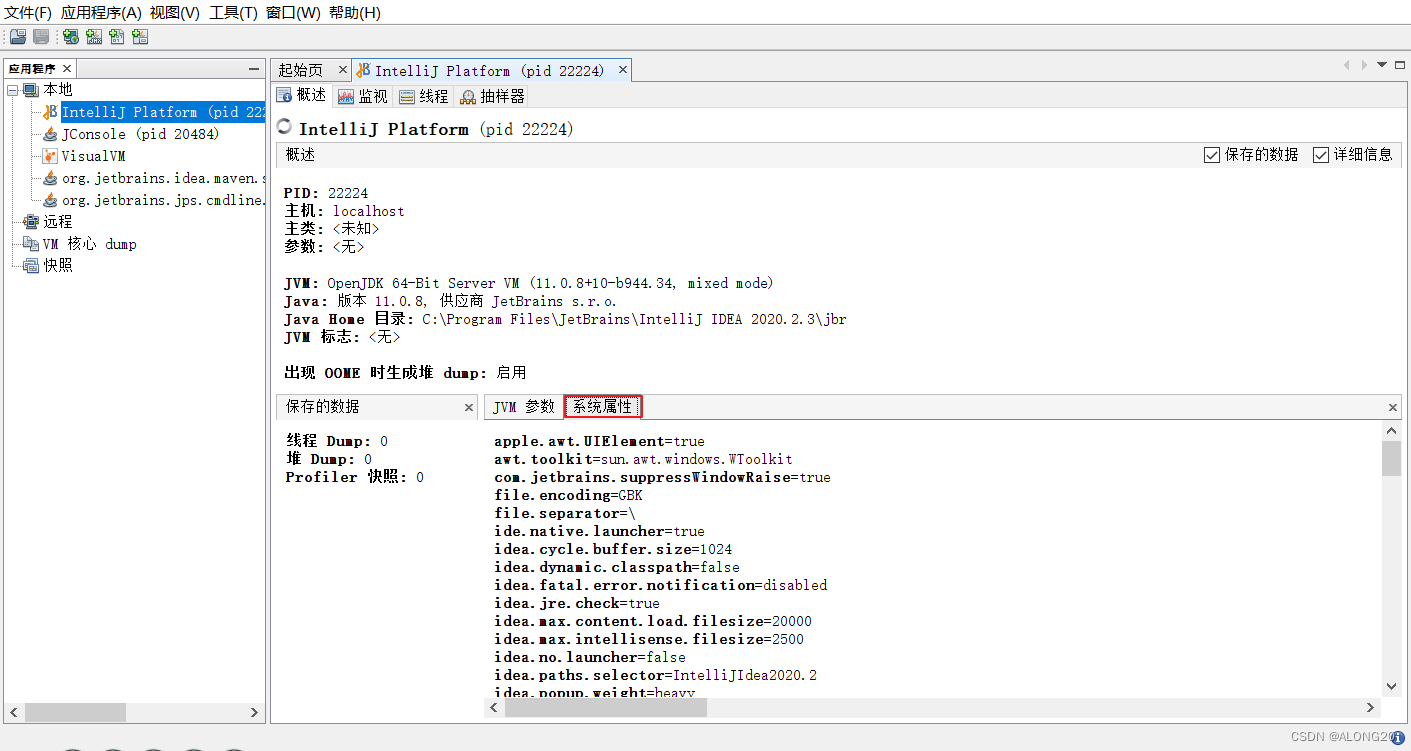Select the JConsole (pid 20484) Java icon
Screen dimensions: 1411x751
tap(50, 134)
